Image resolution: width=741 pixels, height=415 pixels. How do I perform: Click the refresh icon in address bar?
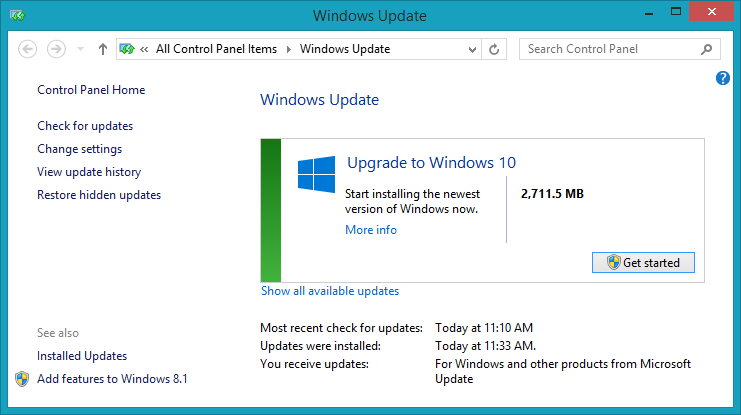click(x=494, y=49)
